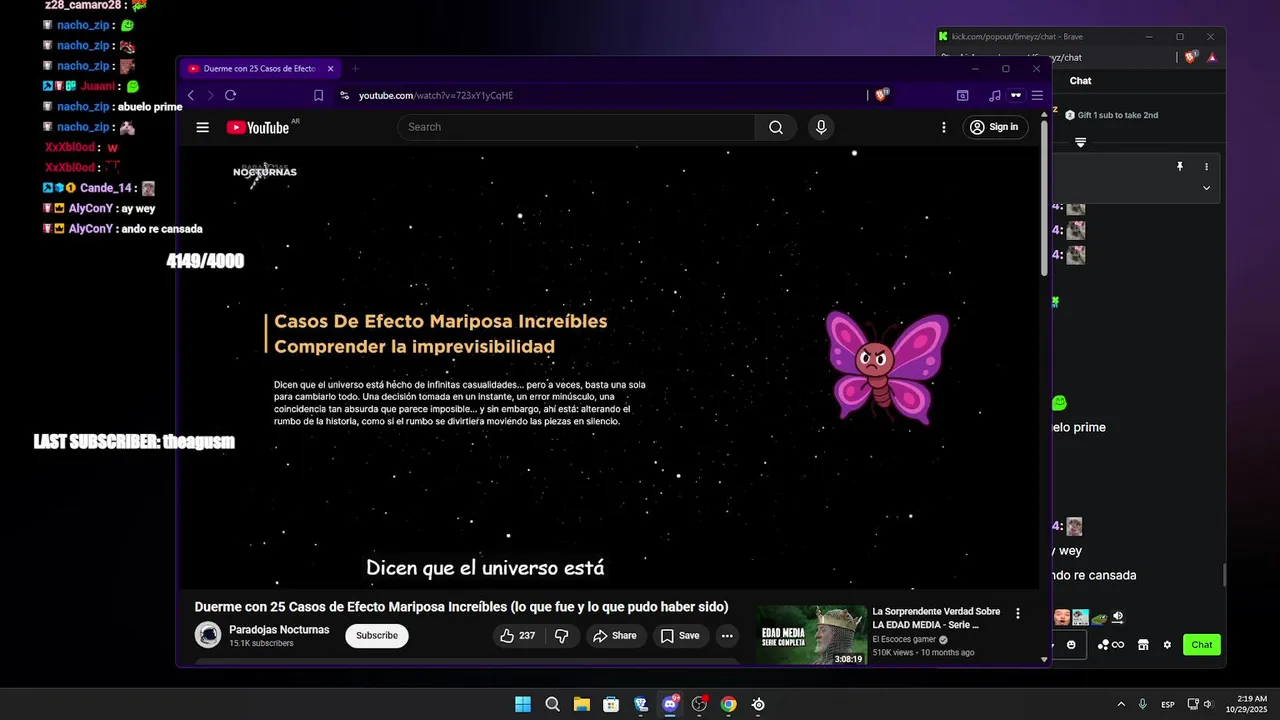1280x720 pixels.
Task: Pick the Pepe frog quick emote in Kick chat
Action: point(1099,618)
